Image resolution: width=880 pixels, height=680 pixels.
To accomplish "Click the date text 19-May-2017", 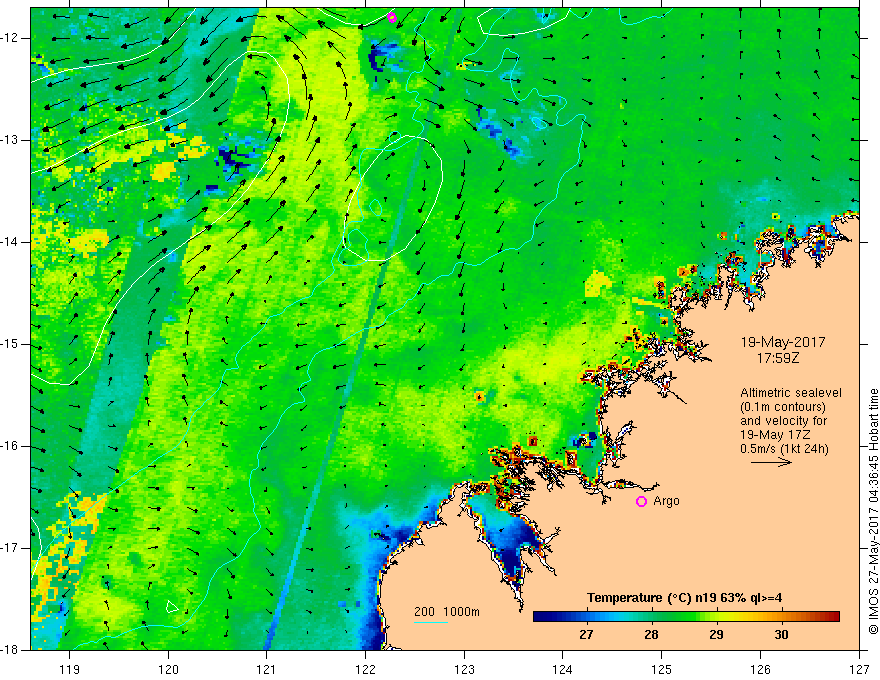I will click(783, 342).
